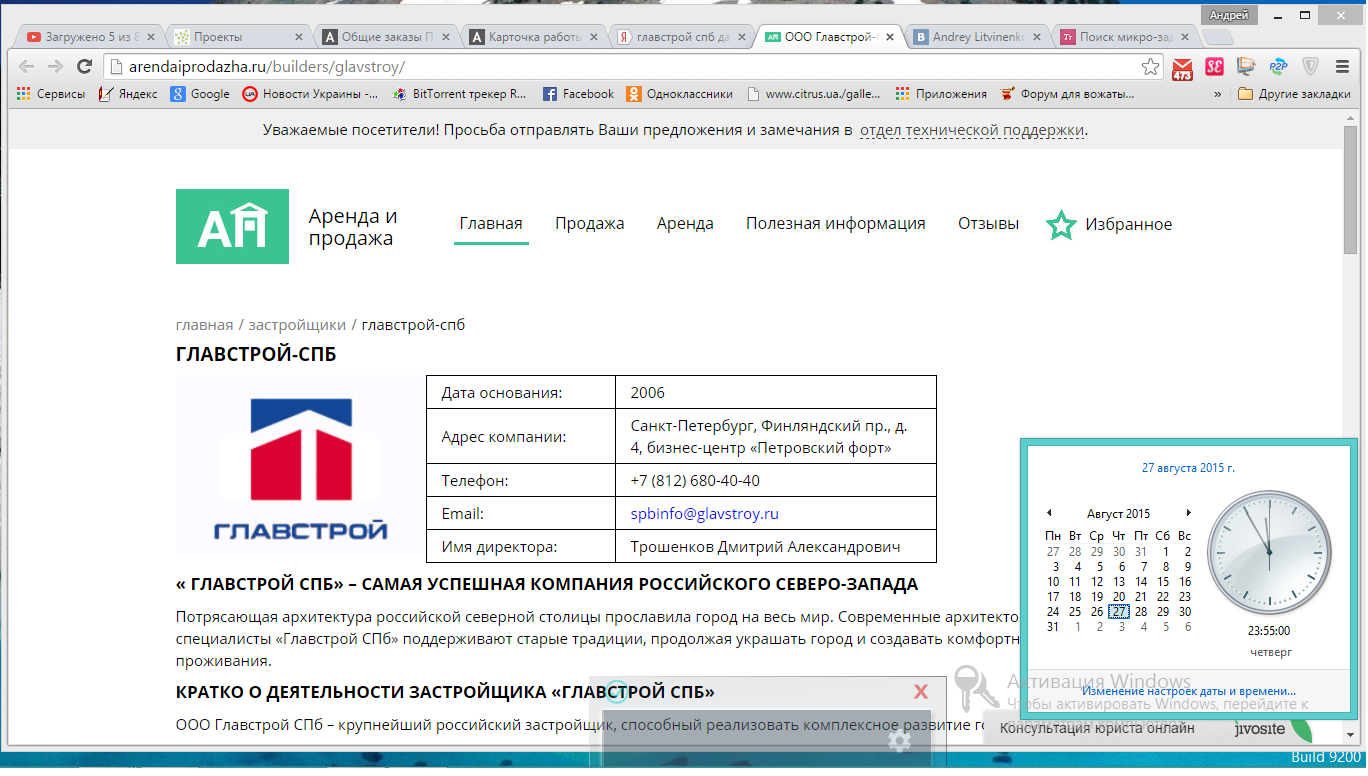Image resolution: width=1368 pixels, height=776 pixels.
Task: Open the Gmail checker extension icon
Action: pyautogui.click(x=1182, y=67)
